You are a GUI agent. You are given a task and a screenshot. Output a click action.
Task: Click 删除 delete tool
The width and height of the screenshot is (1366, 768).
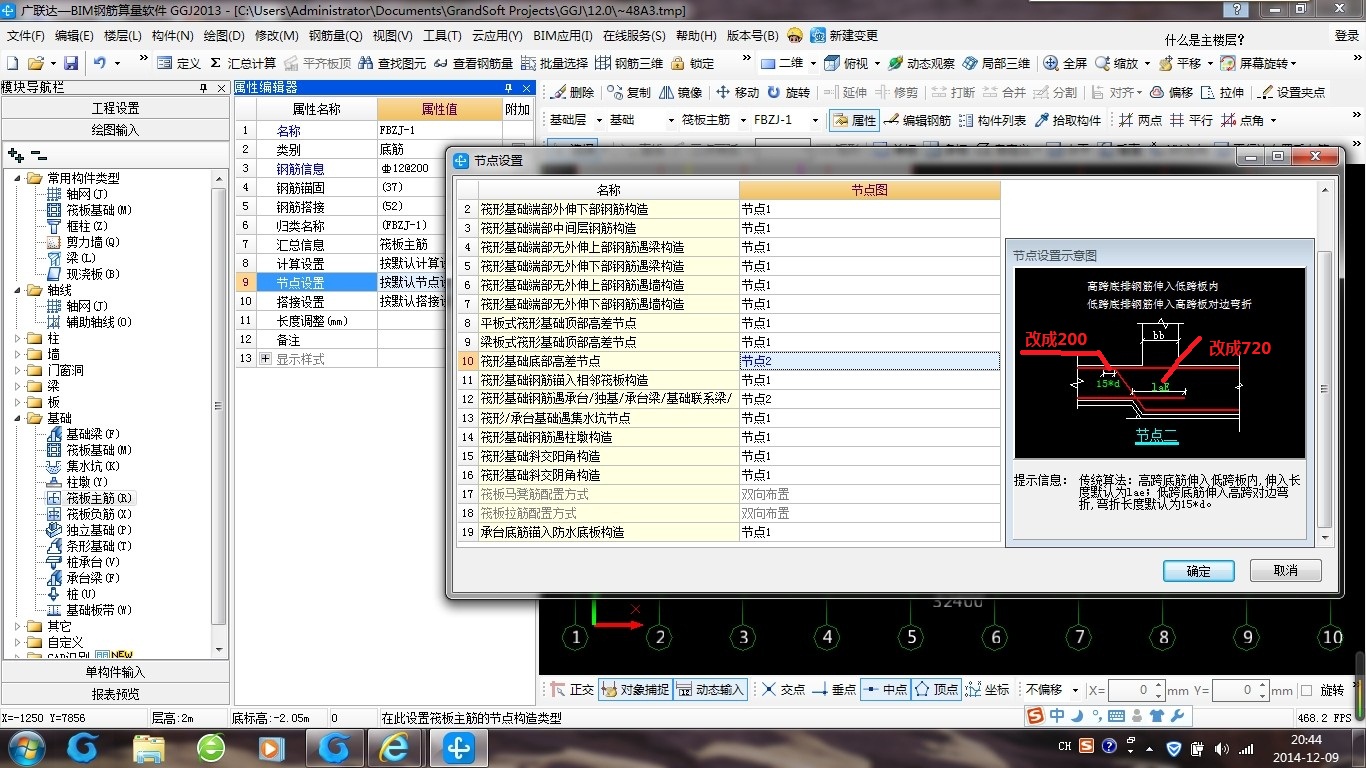pos(572,92)
